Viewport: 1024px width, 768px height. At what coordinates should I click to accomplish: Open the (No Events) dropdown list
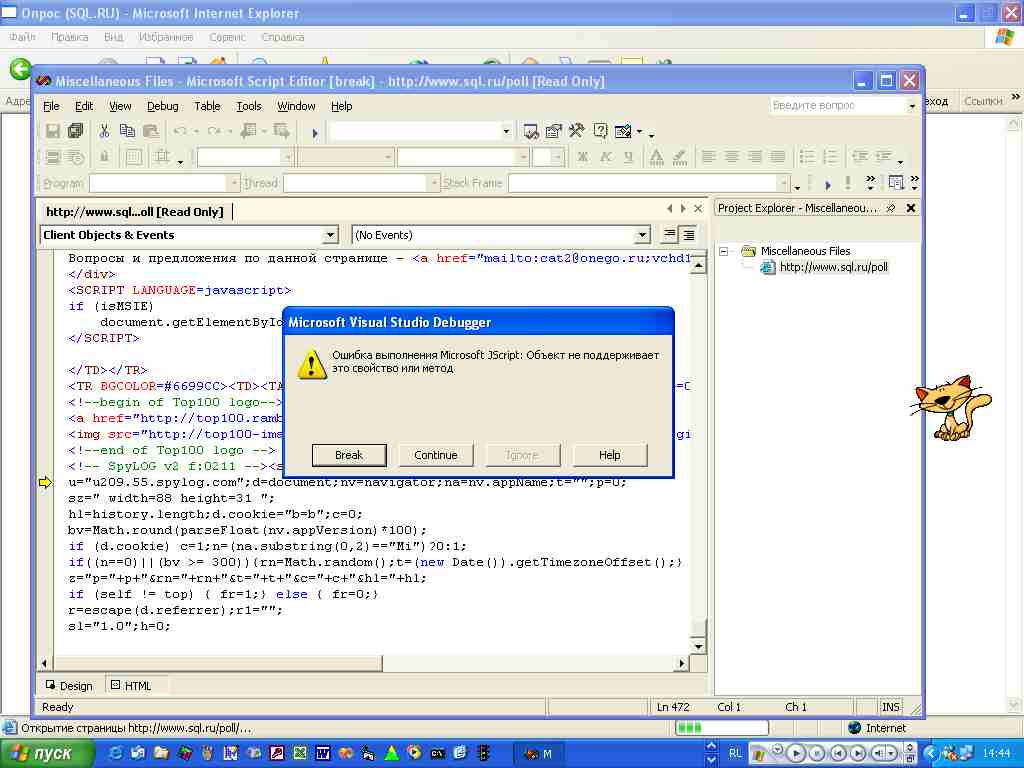(643, 235)
